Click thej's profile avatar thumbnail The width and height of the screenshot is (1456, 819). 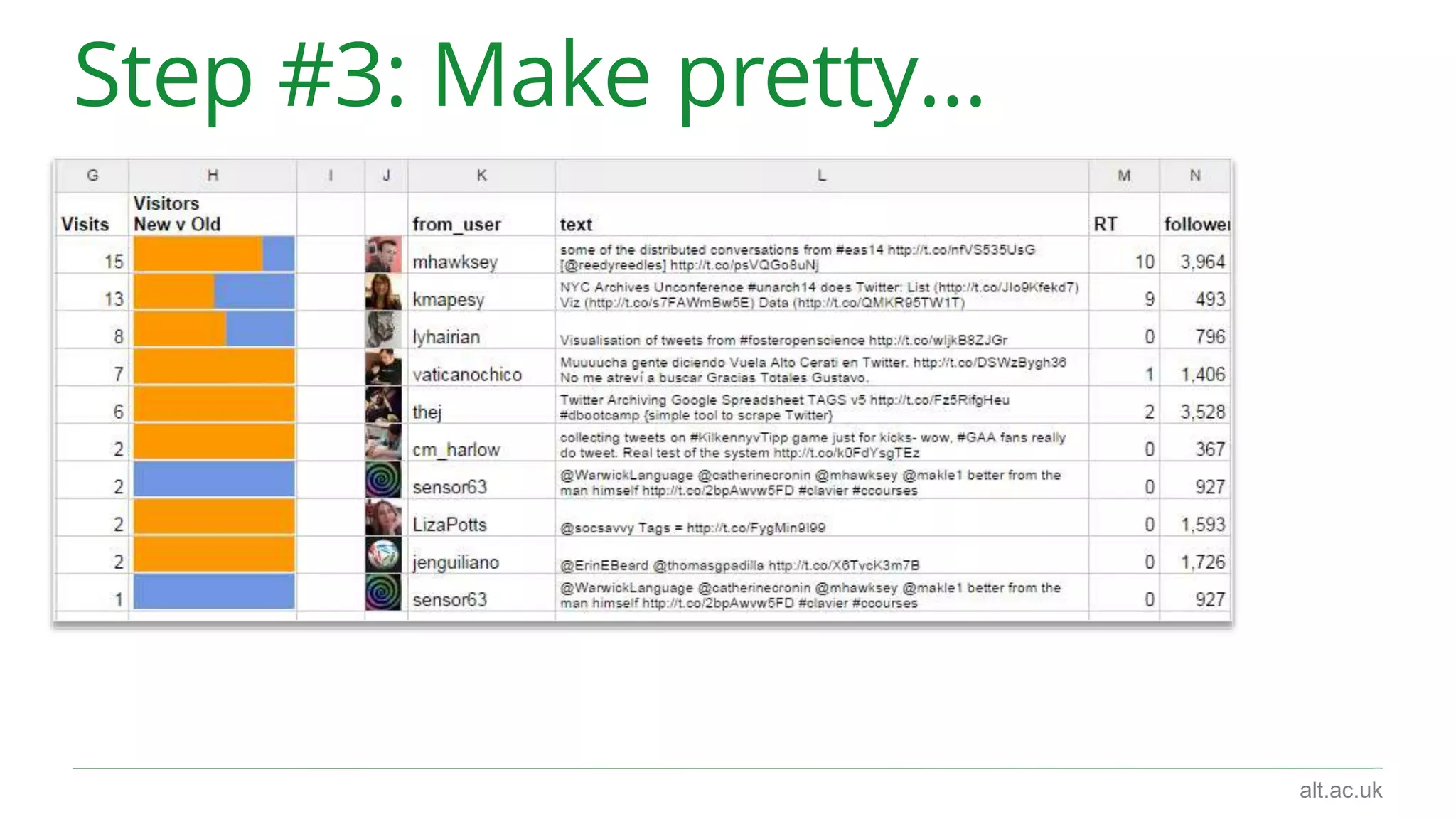click(x=383, y=405)
